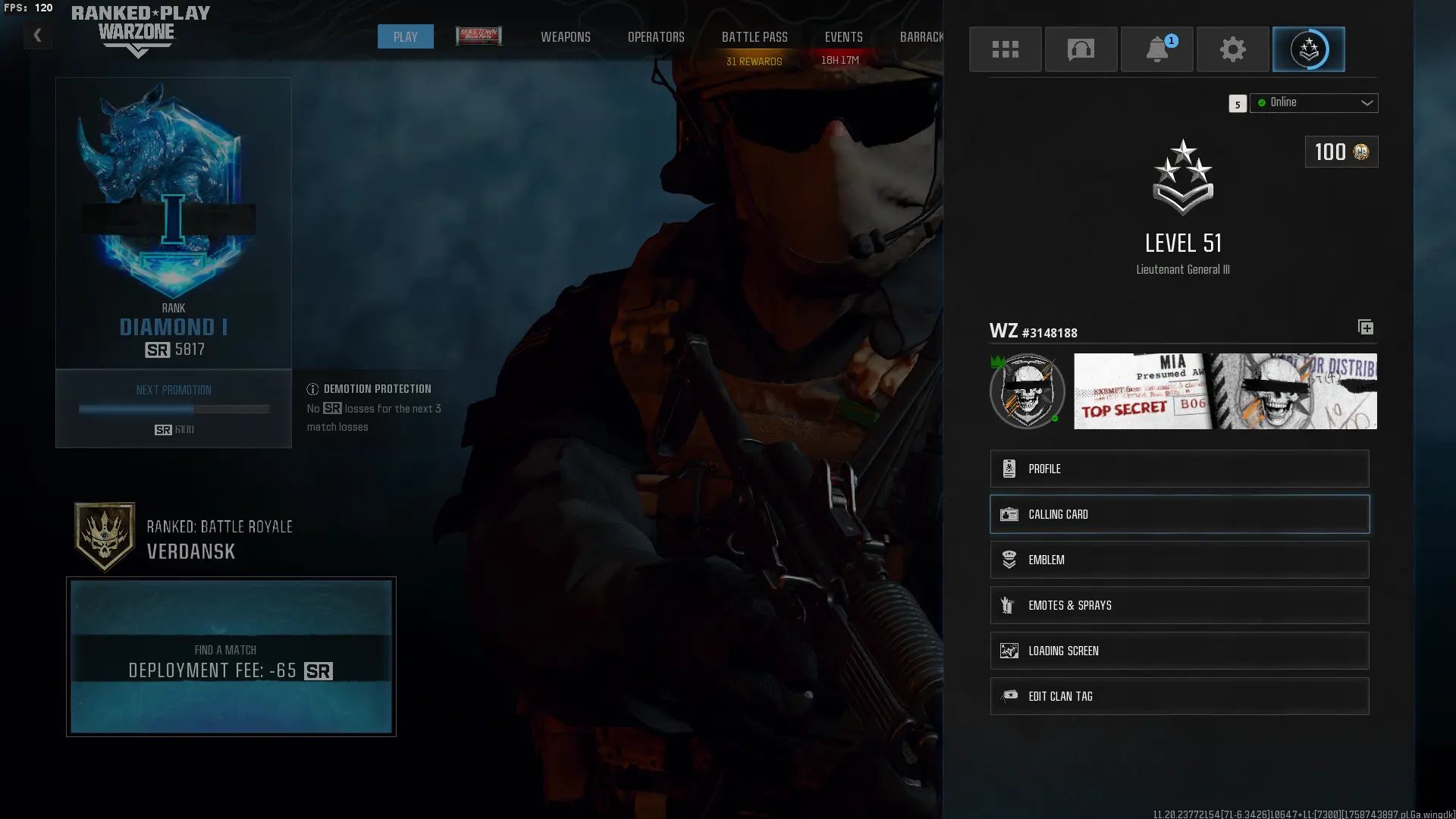1456x819 pixels.
Task: Click the skull emblem avatar
Action: point(1027,391)
